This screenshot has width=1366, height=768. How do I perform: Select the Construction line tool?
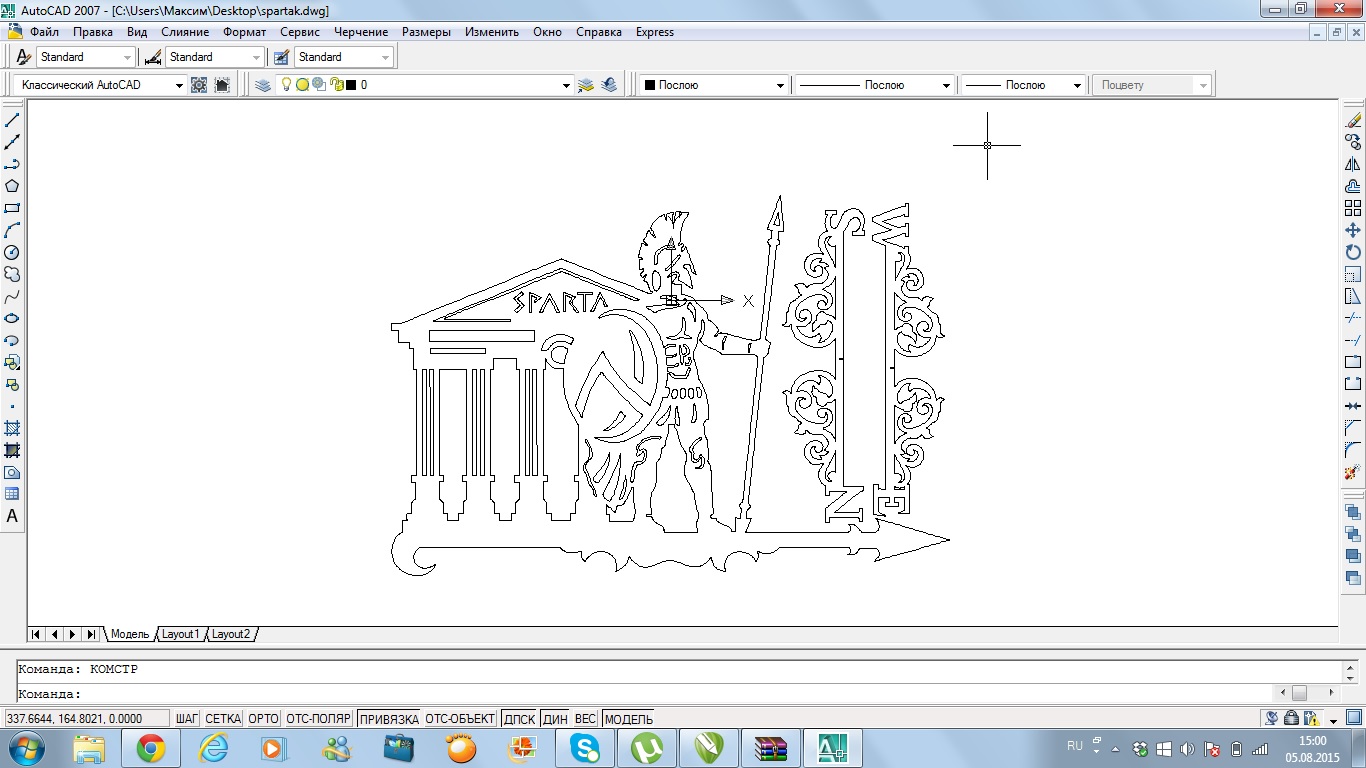tap(13, 142)
